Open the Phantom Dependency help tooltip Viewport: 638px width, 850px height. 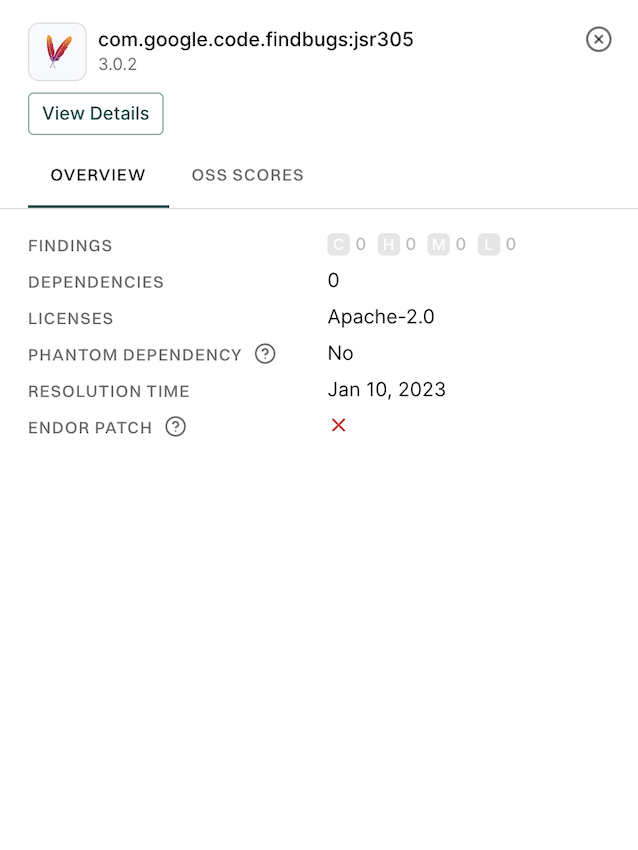point(264,354)
